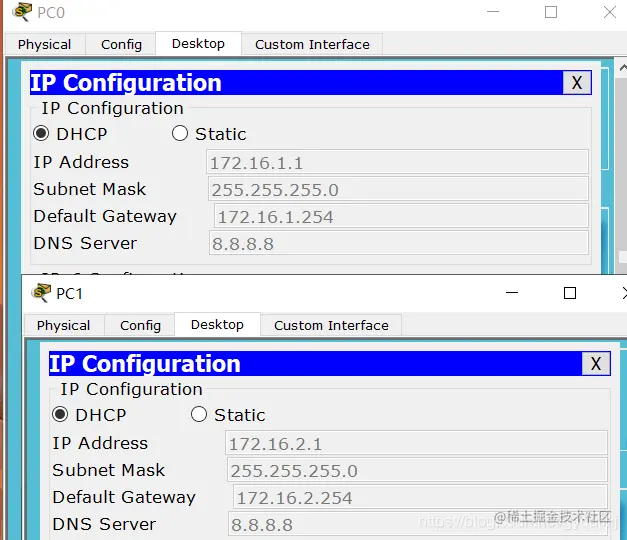Click the Subnet Mask label in PC0
The image size is (627, 540).
90,189
